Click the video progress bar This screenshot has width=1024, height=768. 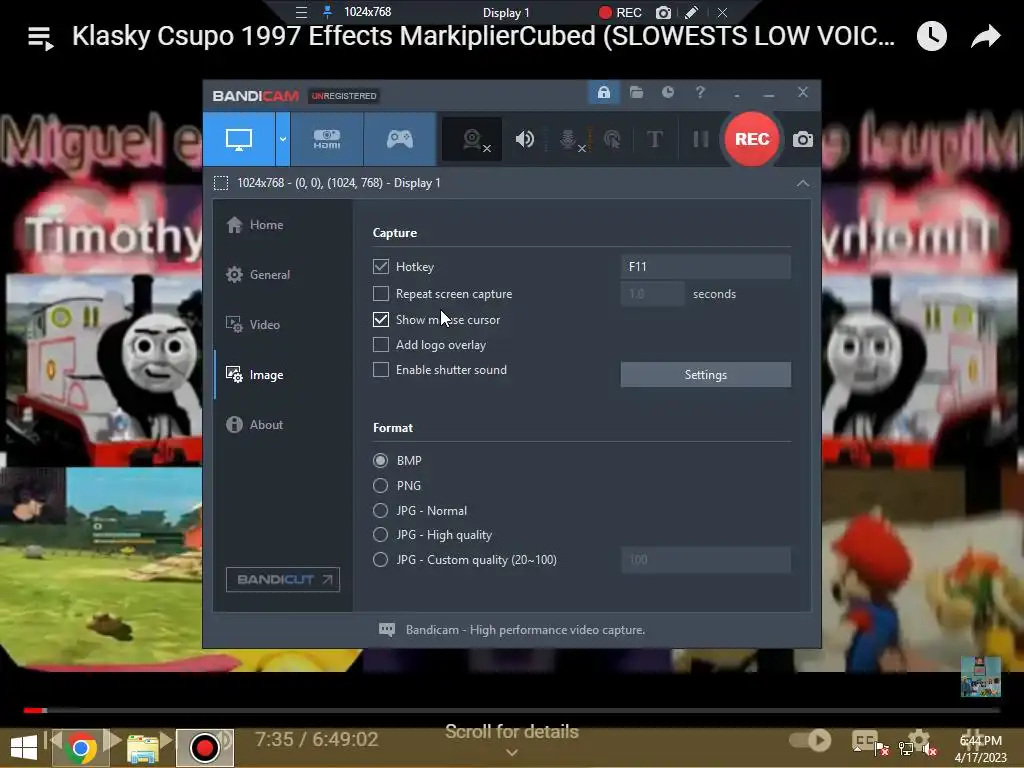point(512,710)
